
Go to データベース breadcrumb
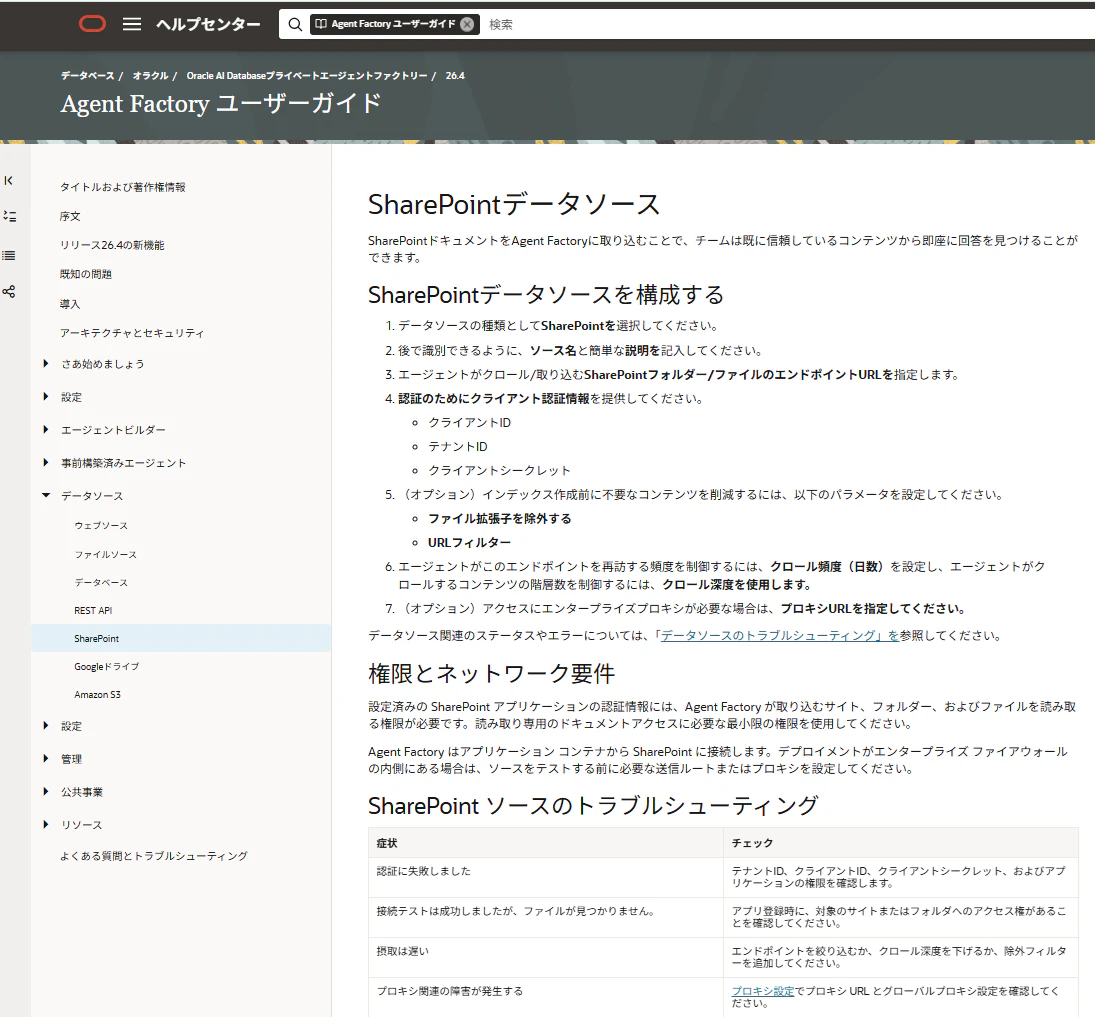click(87, 75)
